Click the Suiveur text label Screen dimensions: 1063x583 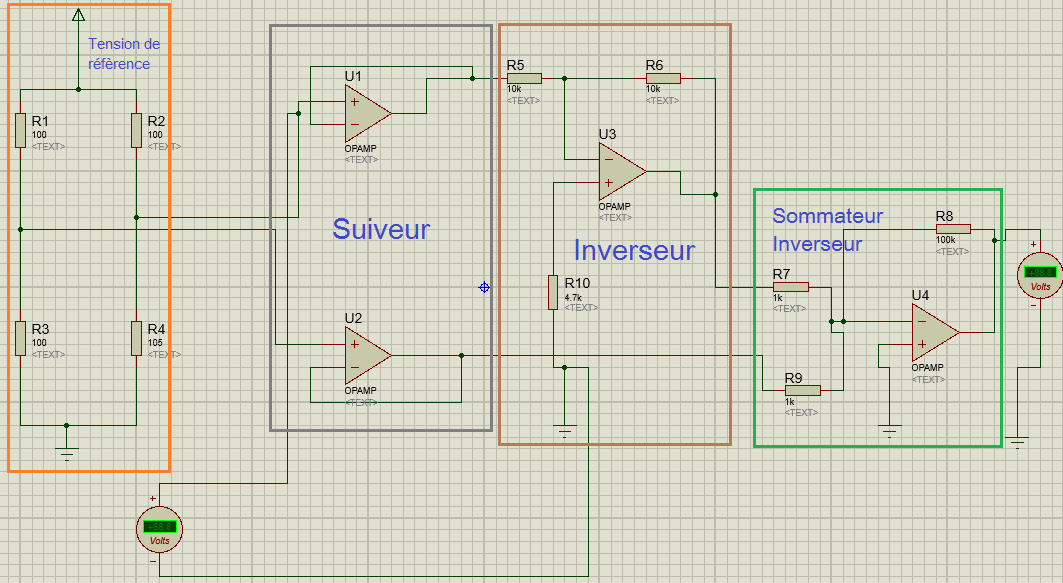click(x=381, y=229)
